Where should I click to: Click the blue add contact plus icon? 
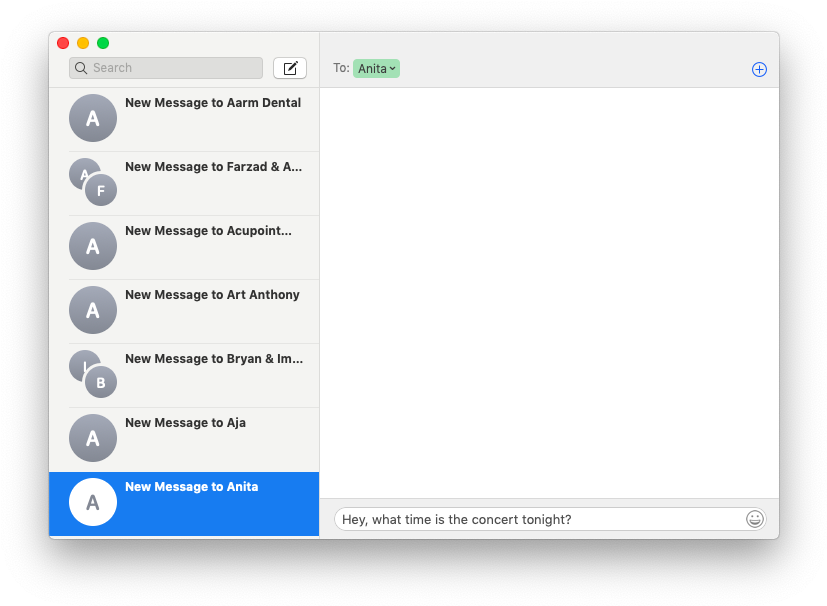(x=759, y=69)
